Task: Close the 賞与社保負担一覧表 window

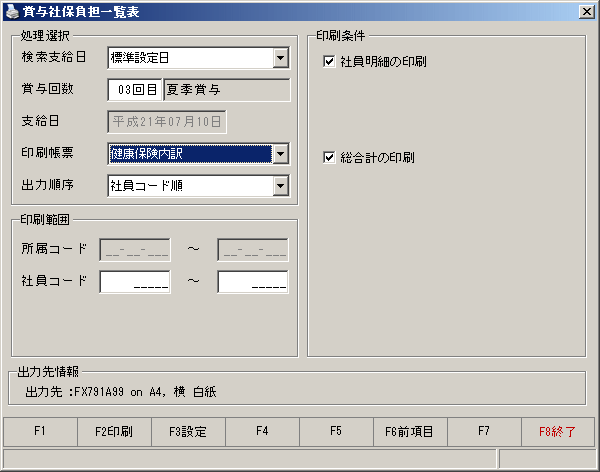Action: point(587,12)
